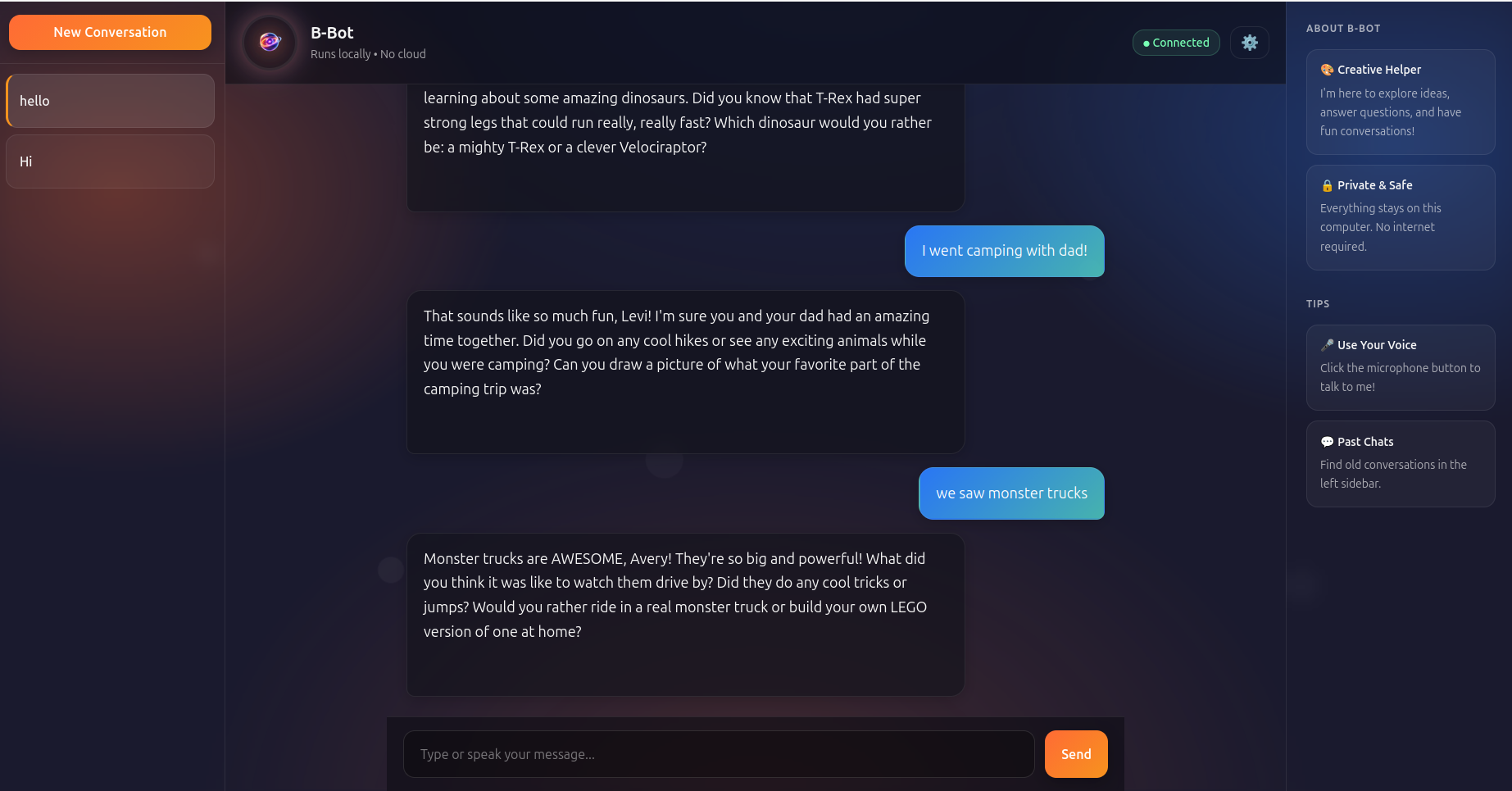The width and height of the screenshot is (1512, 791).
Task: Click the B-Bot avatar logo
Action: [x=269, y=42]
